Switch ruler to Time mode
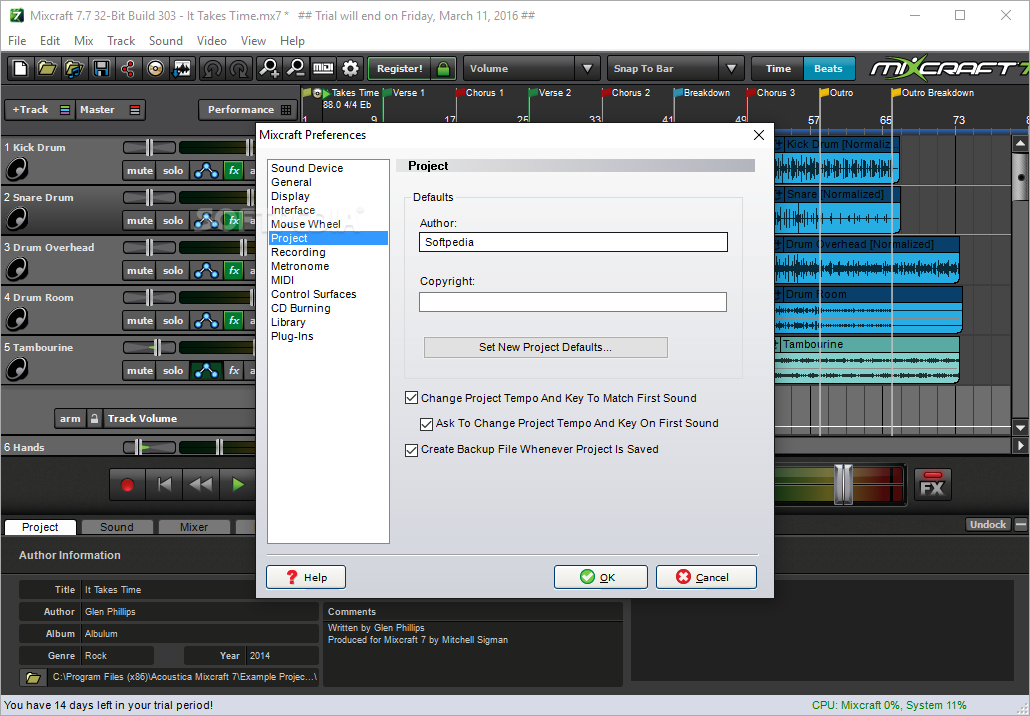 point(778,68)
